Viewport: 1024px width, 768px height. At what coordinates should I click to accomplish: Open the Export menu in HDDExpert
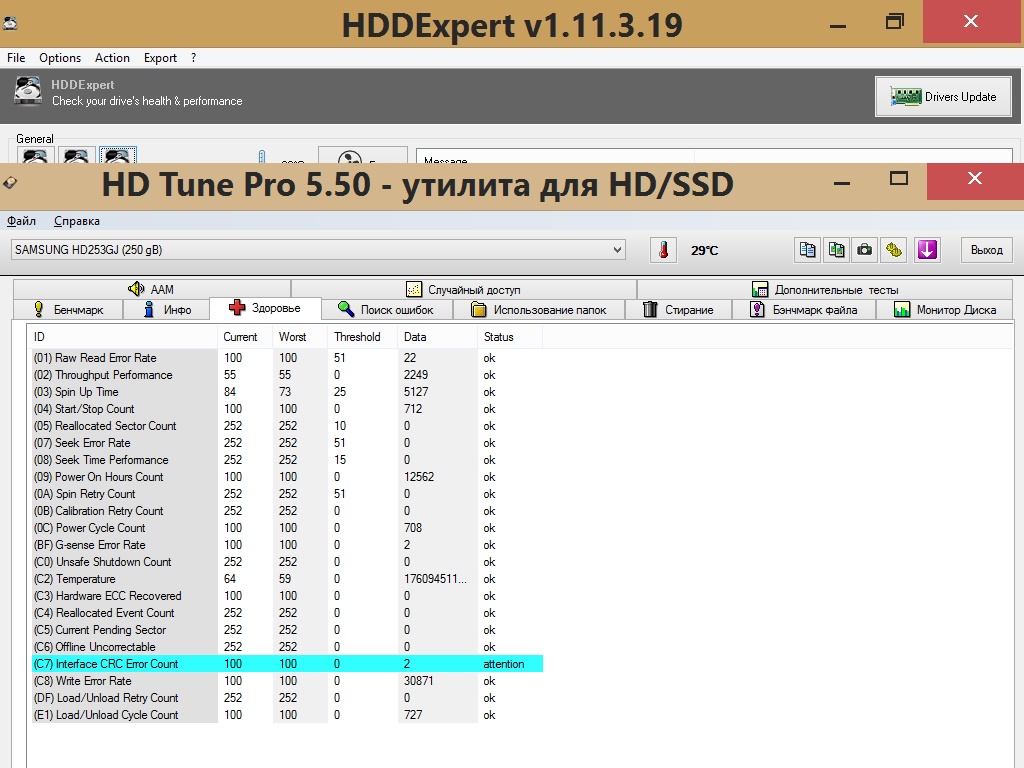coord(161,57)
